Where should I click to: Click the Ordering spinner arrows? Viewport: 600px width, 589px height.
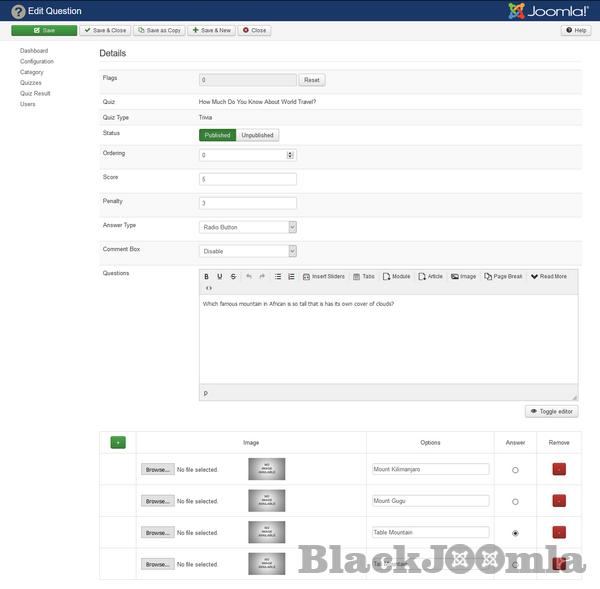click(x=291, y=155)
